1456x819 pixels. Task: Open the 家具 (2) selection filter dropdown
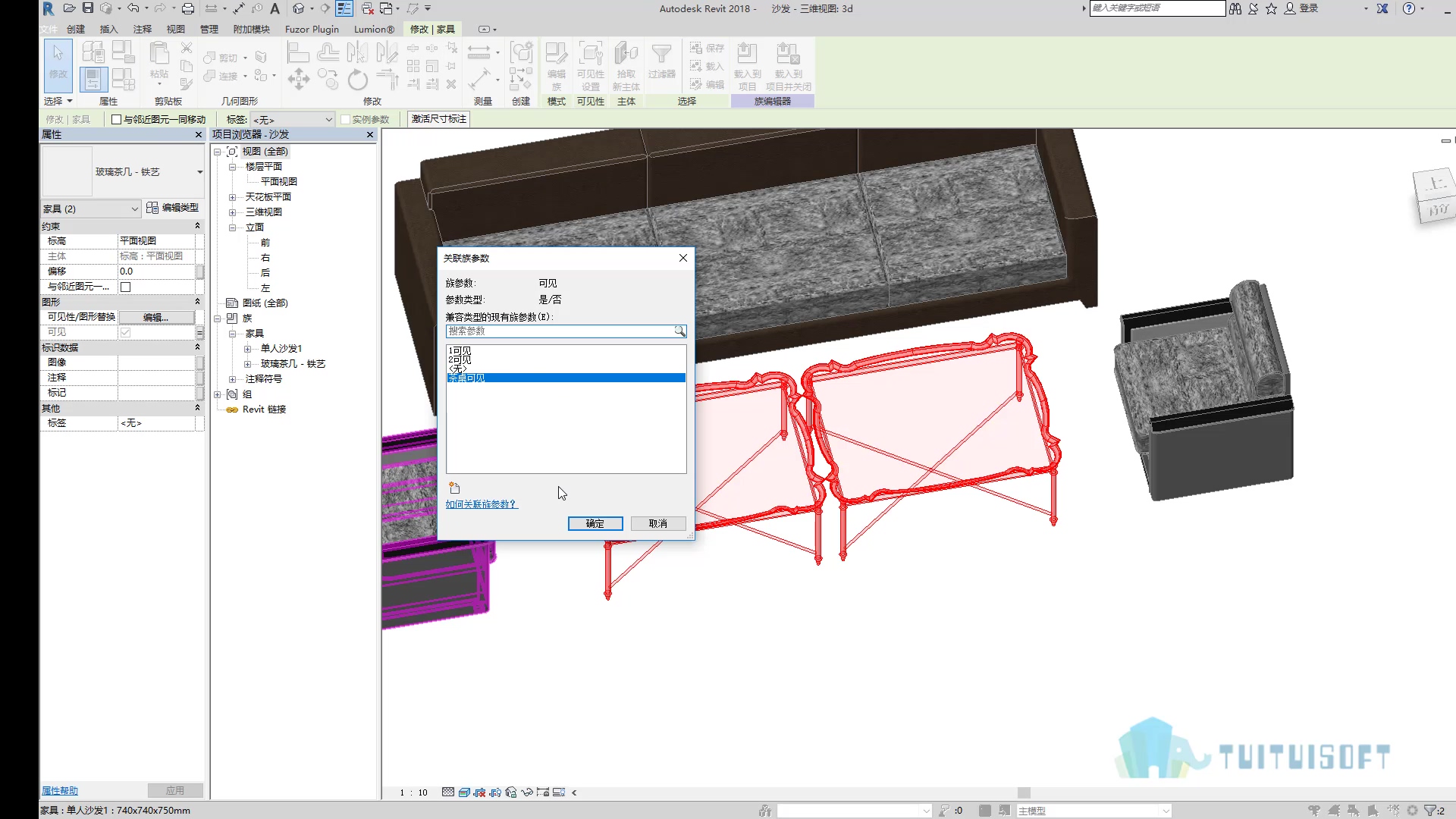90,209
